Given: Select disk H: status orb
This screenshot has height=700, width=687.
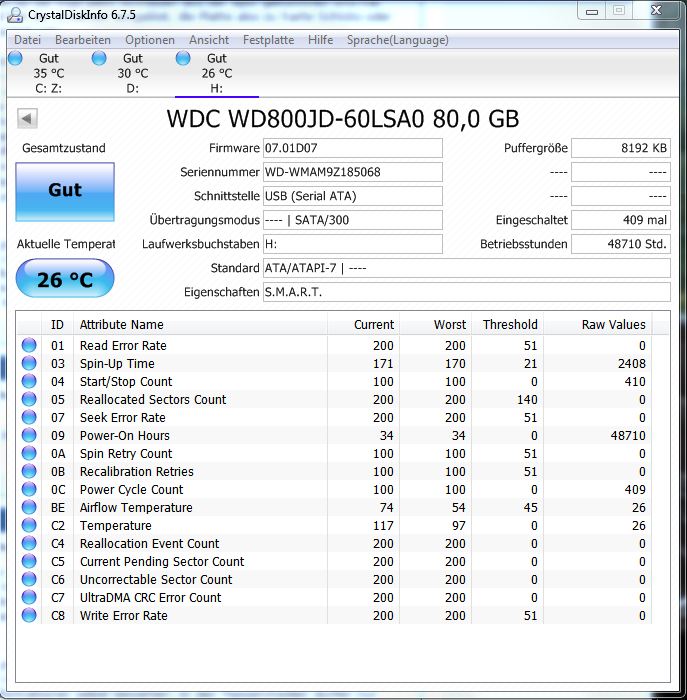Looking at the screenshot, I should [x=183, y=58].
